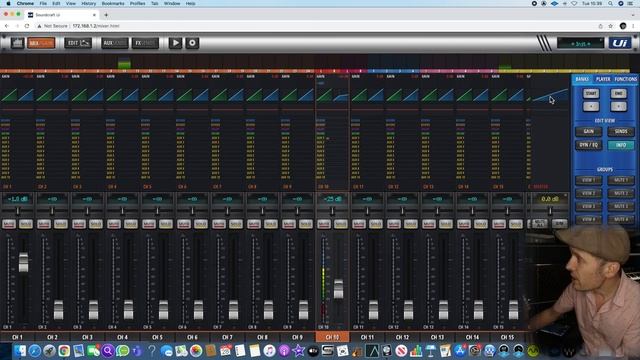The width and height of the screenshot is (640, 360).
Task: Click the Mix/Gain view button
Action: [41, 43]
